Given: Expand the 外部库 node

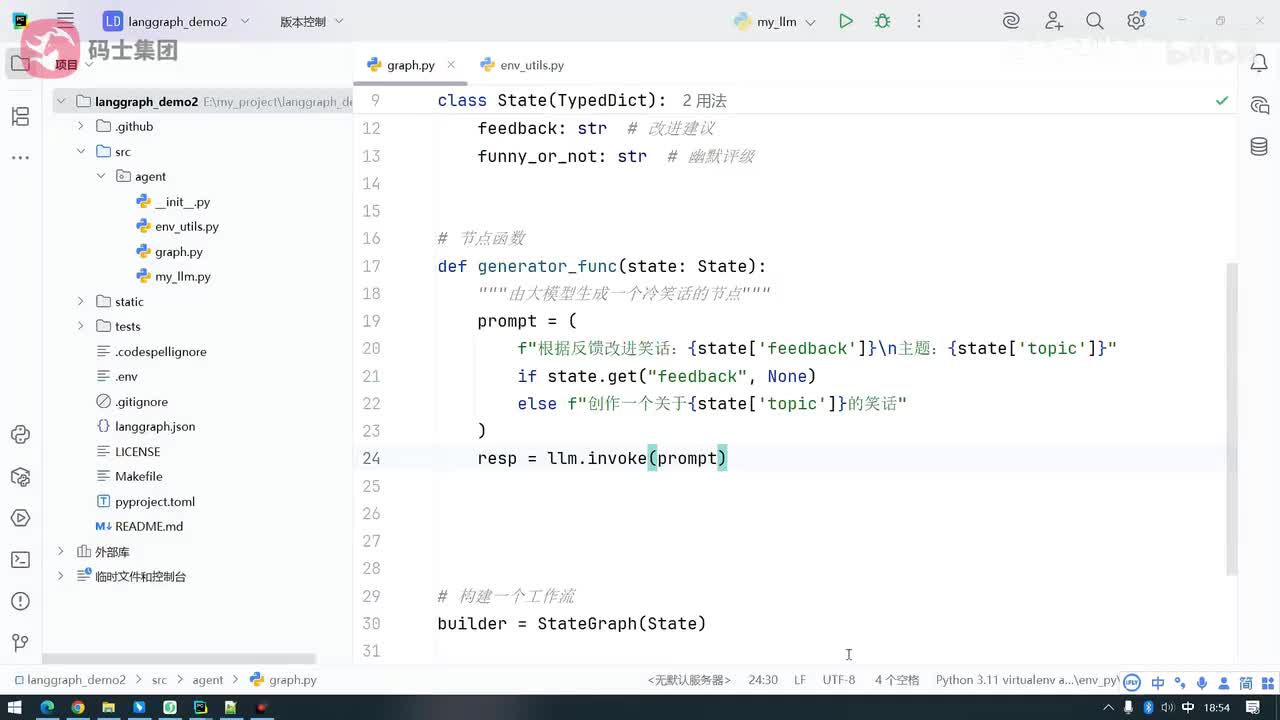Looking at the screenshot, I should coord(60,552).
